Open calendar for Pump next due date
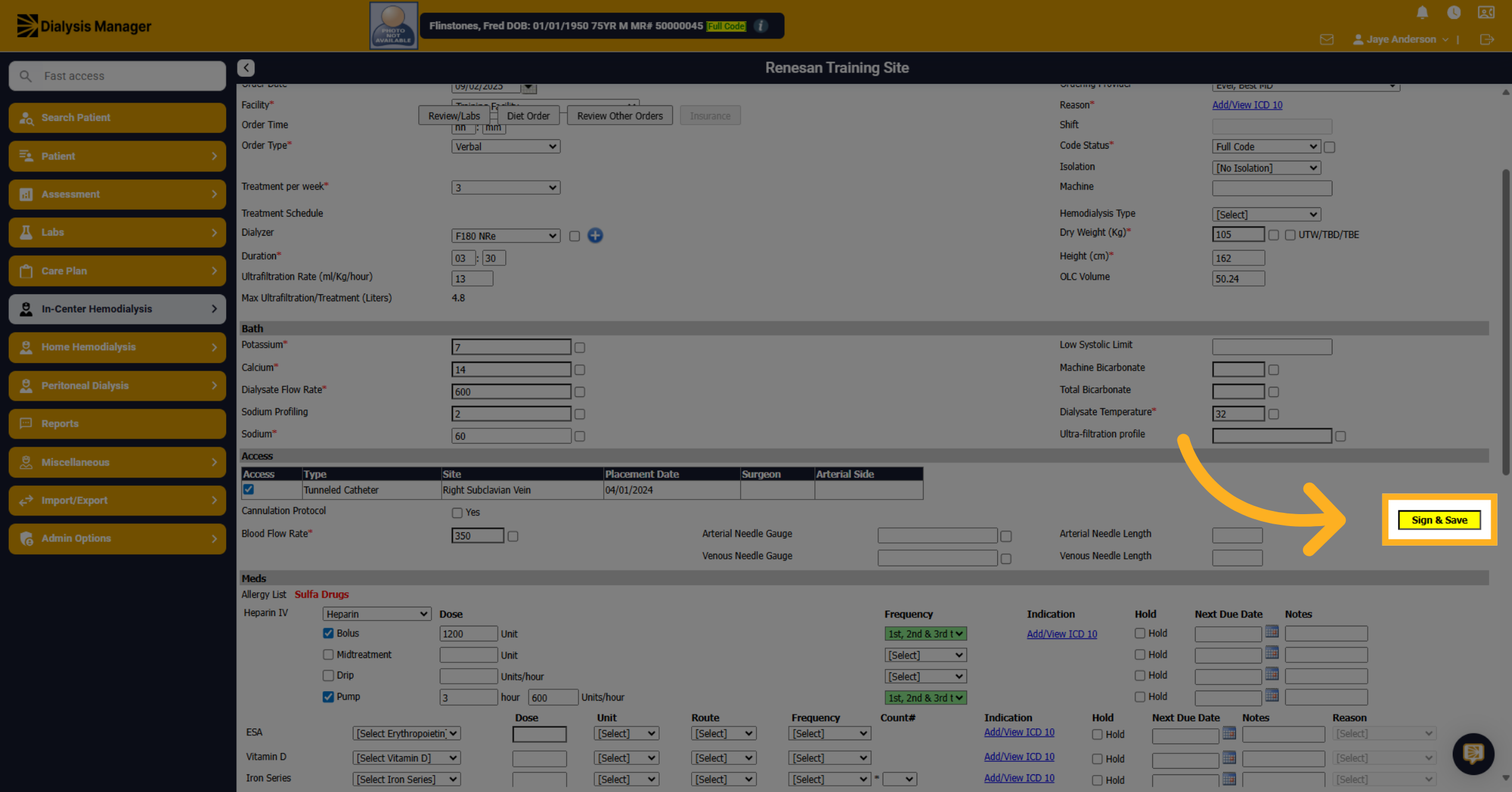 pos(1272,694)
